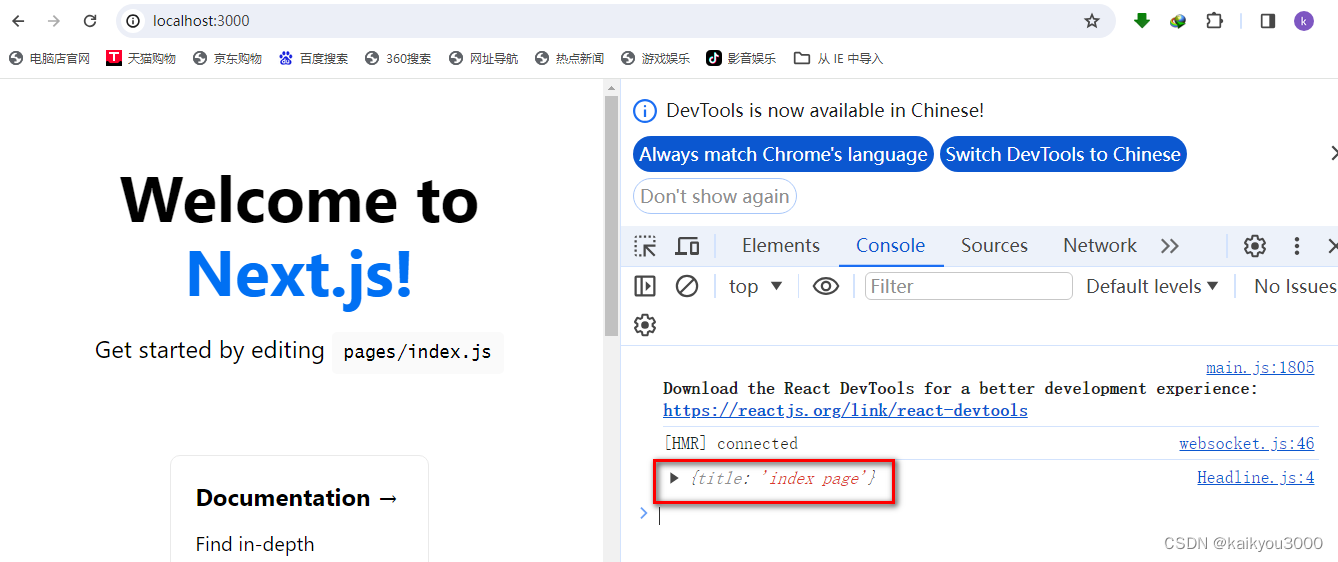Show the console sidebar
1338x562 pixels.
point(645,287)
